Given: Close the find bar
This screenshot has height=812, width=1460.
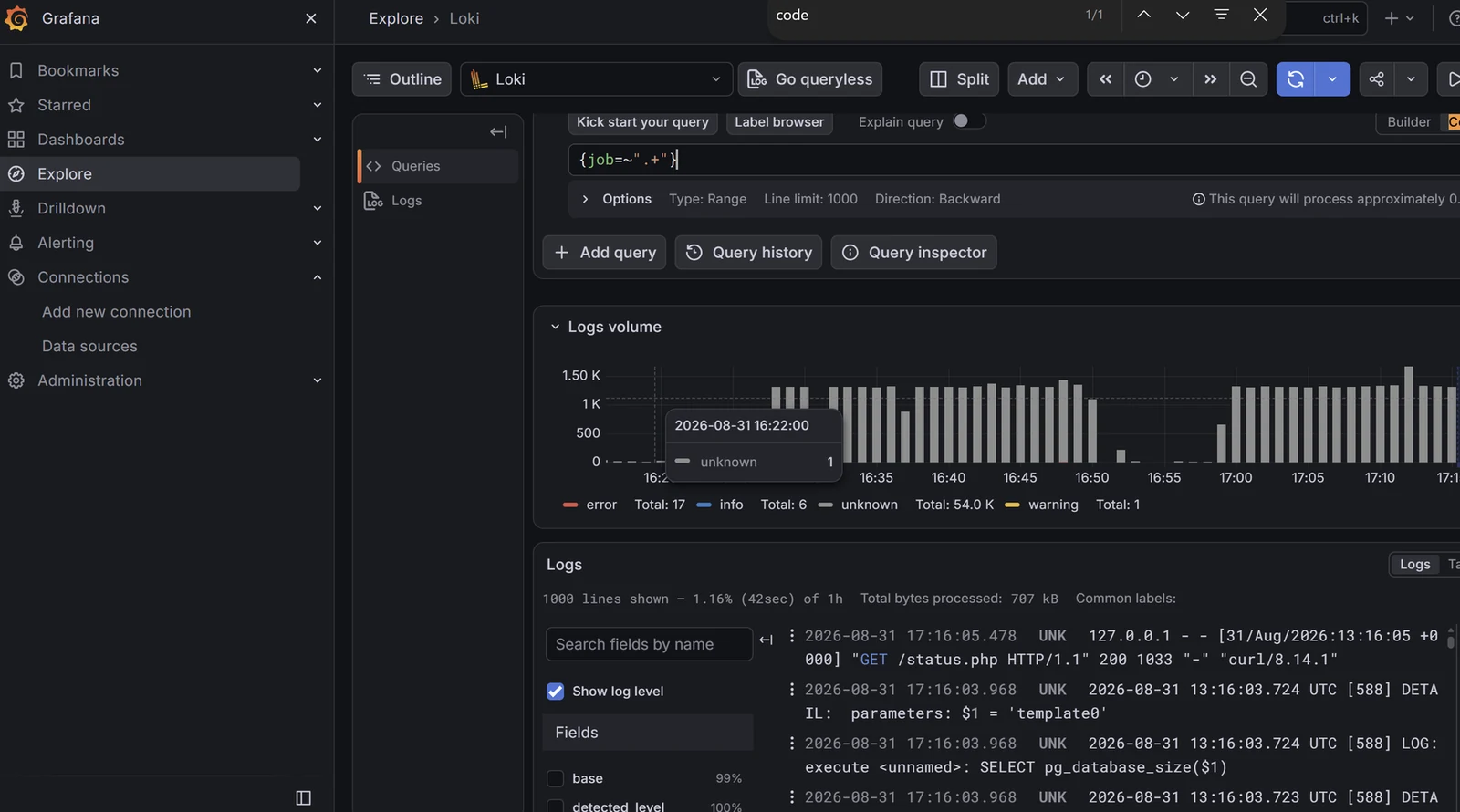Looking at the screenshot, I should pyautogui.click(x=1260, y=15).
